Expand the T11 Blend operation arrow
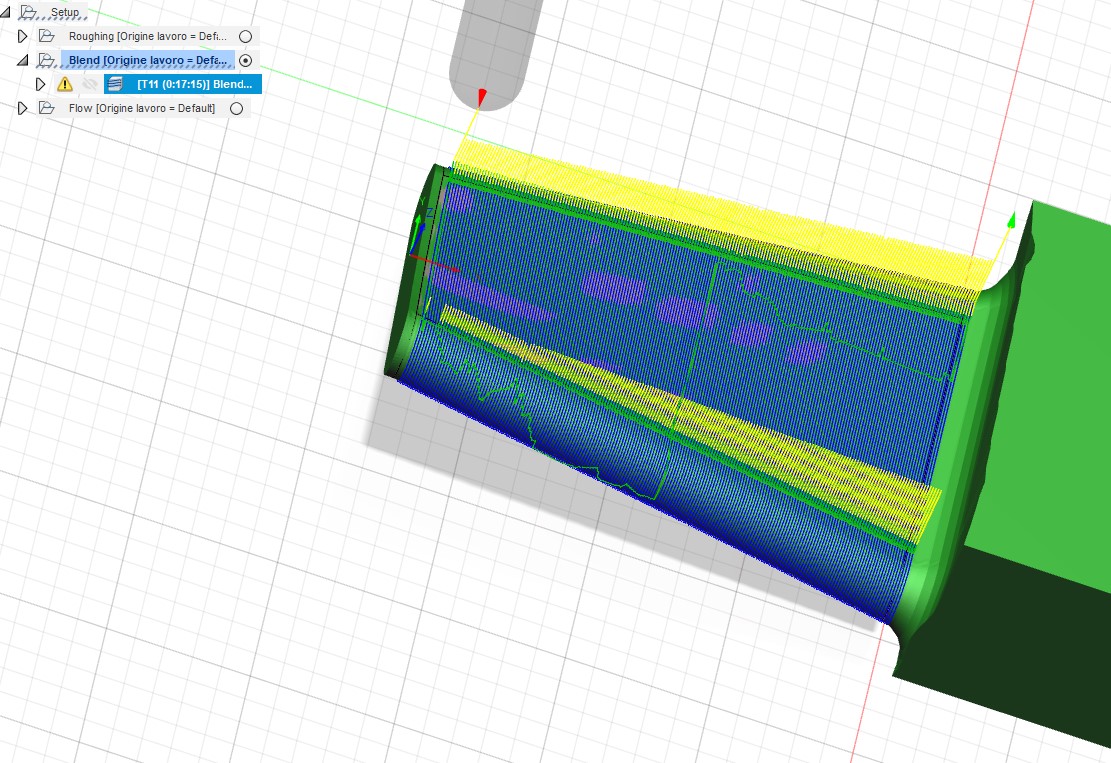 (x=41, y=84)
